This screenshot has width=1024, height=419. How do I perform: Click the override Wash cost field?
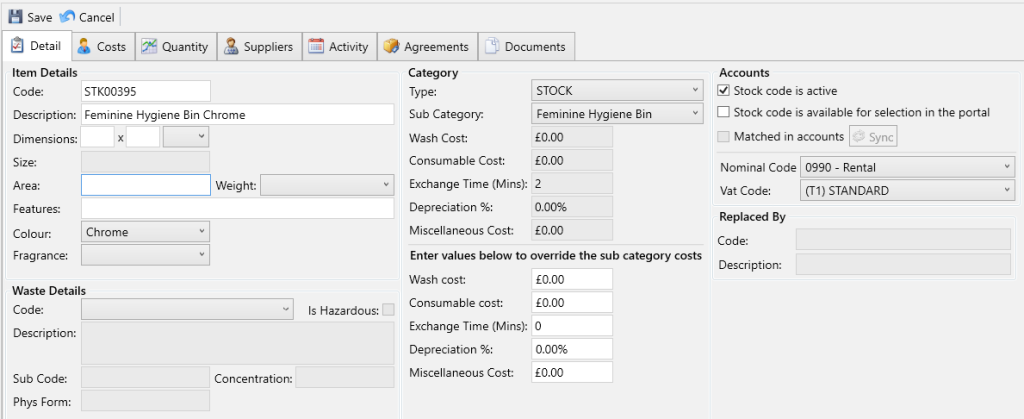(x=572, y=279)
